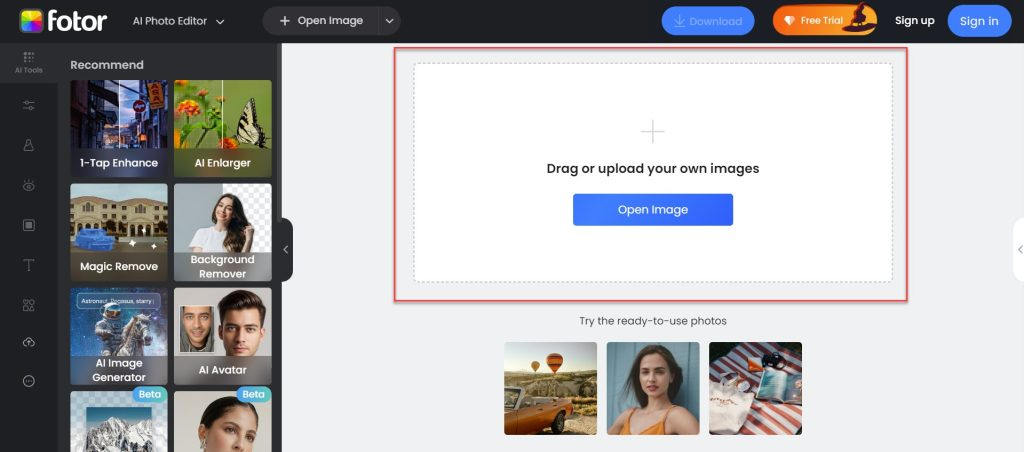Choose the Magic Remove tool
The height and width of the screenshot is (452, 1024).
(119, 233)
